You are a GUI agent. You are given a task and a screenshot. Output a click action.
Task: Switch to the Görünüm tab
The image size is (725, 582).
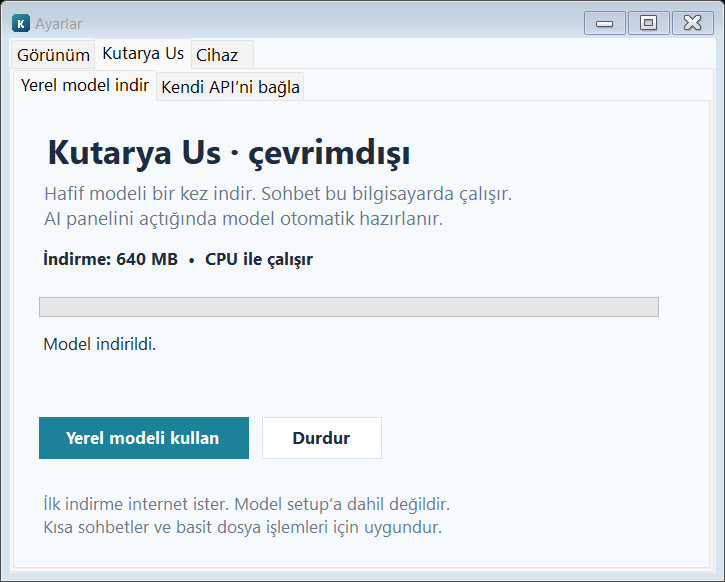[x=53, y=55]
